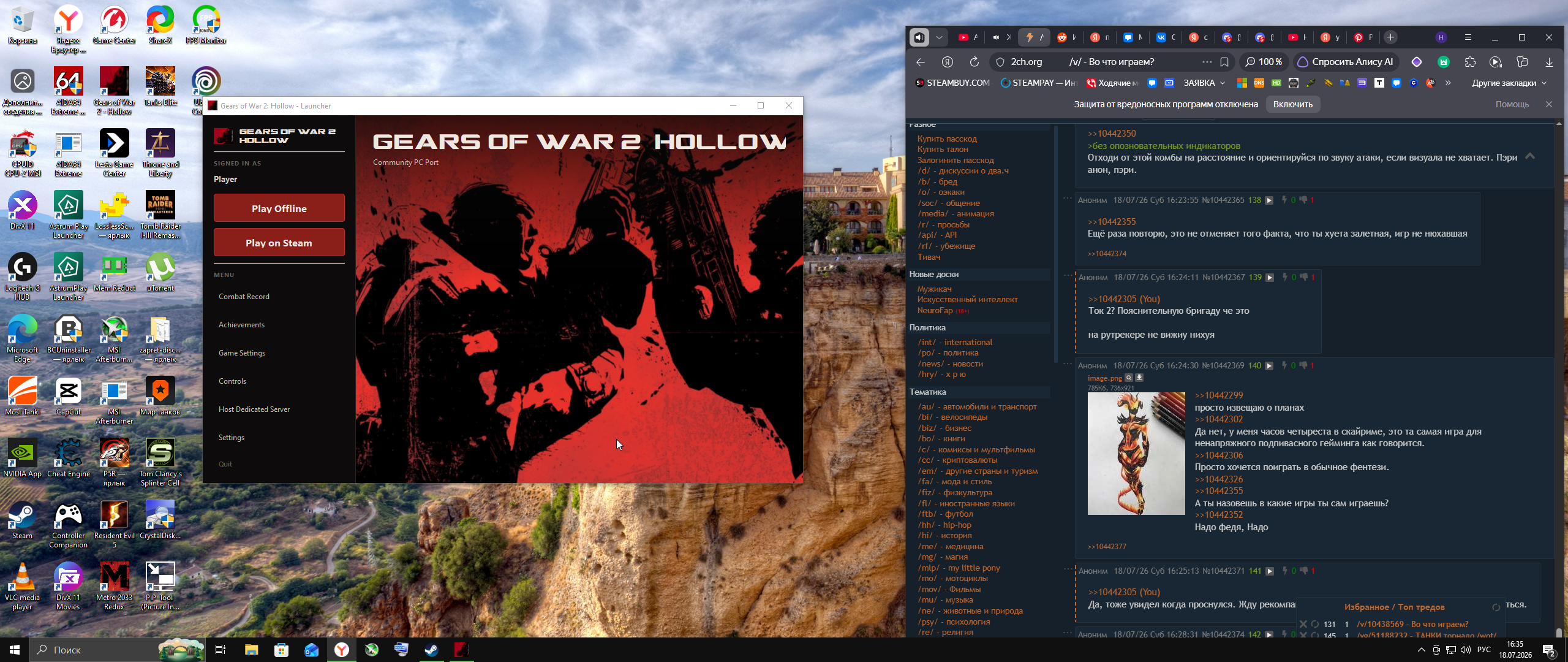This screenshot has width=1568, height=662.
Task: Open /int/ - international board link
Action: (x=955, y=342)
